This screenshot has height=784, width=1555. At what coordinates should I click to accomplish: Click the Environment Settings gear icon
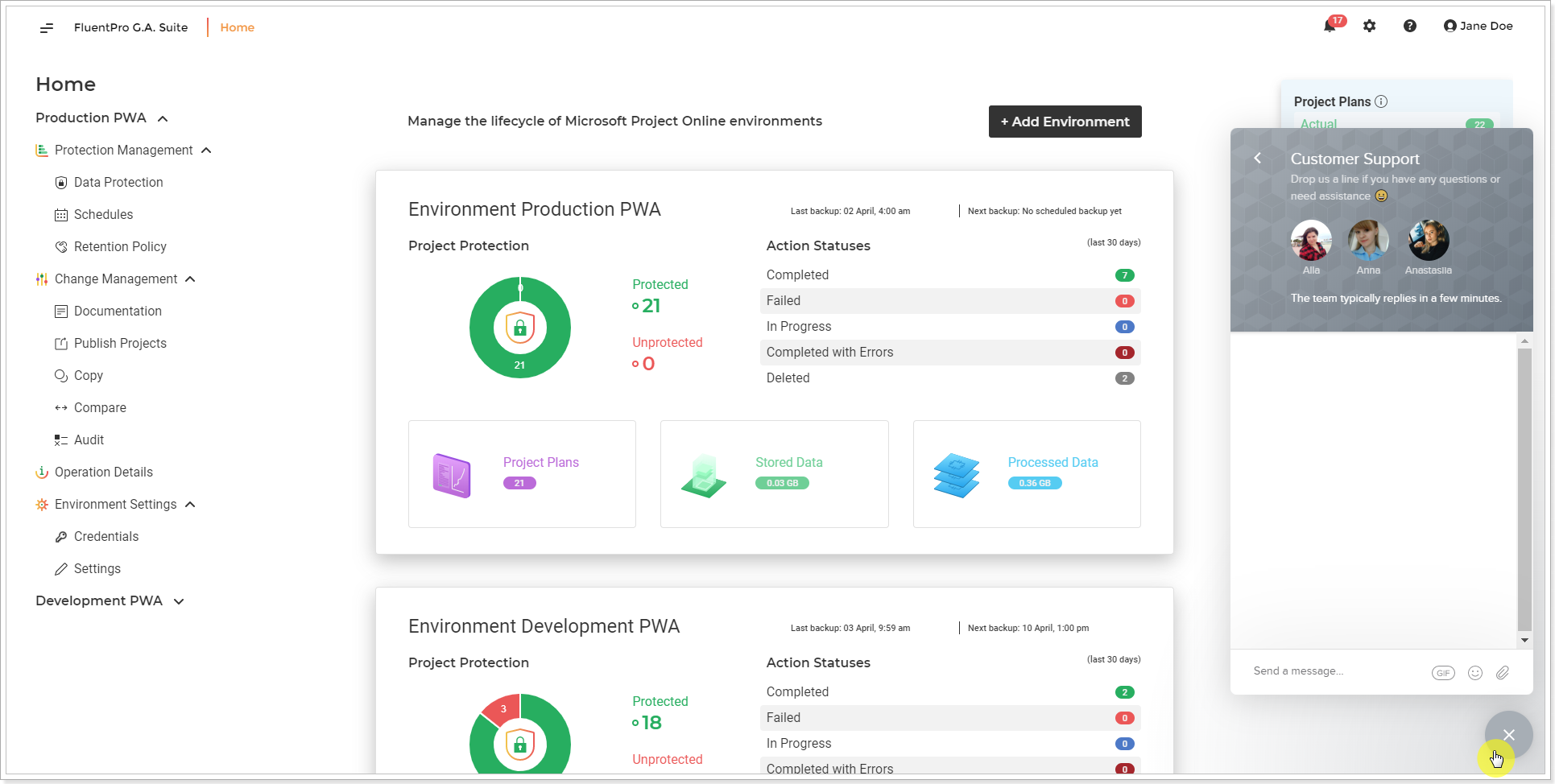(x=42, y=505)
